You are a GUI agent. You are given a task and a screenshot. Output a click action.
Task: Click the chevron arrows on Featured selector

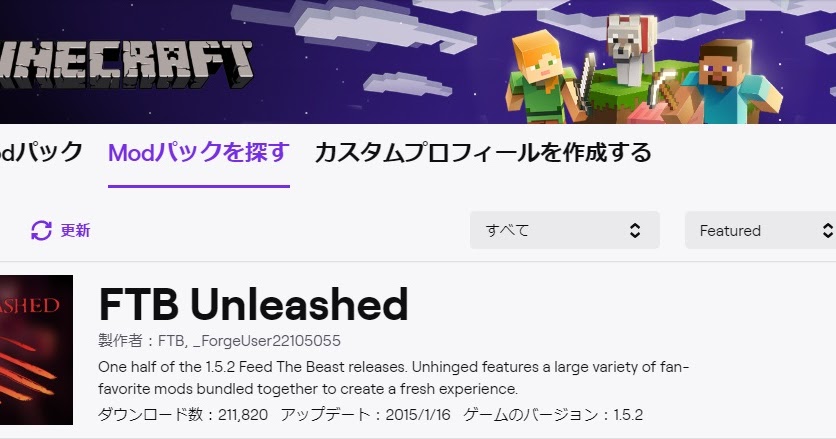click(x=827, y=230)
